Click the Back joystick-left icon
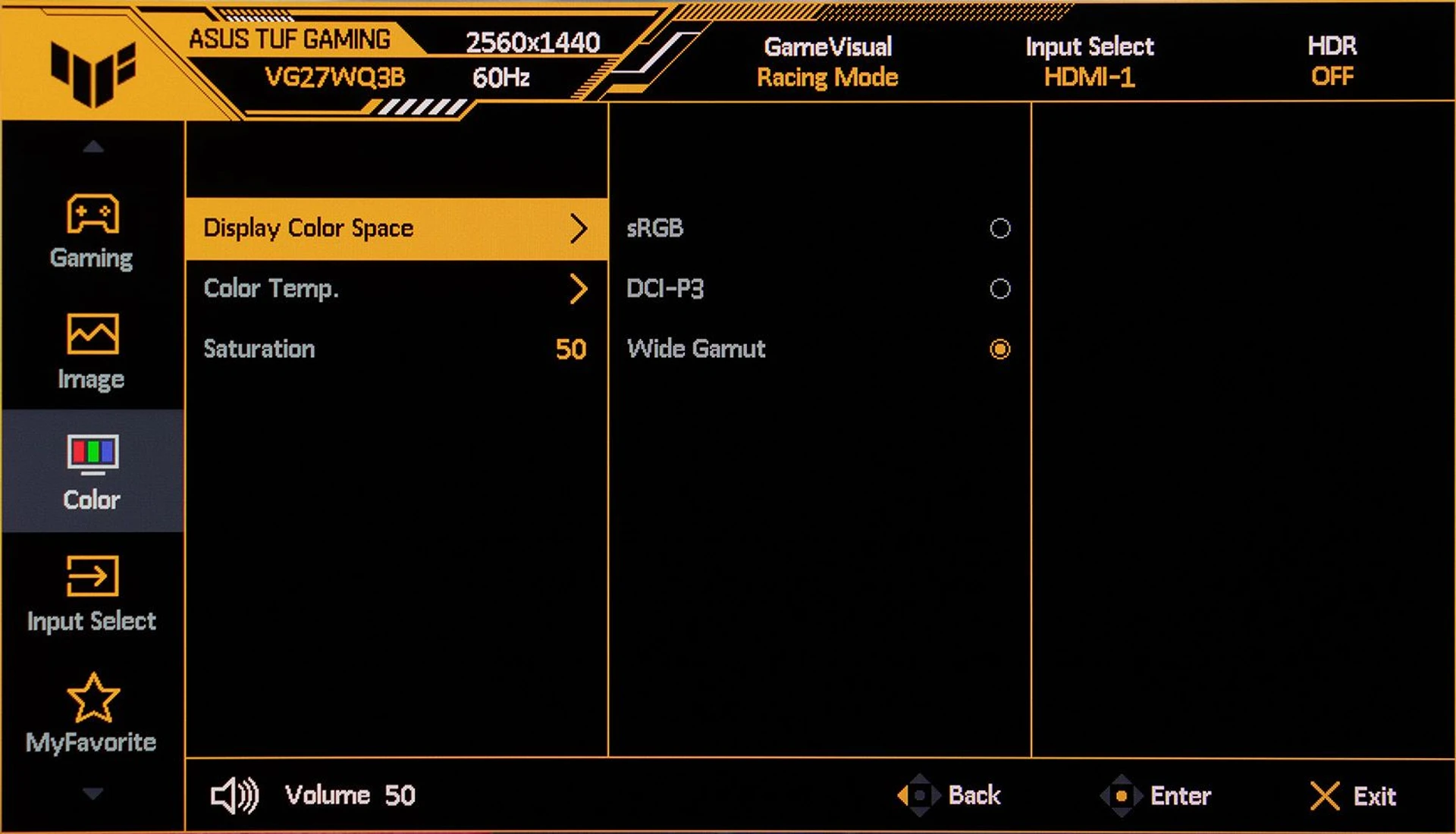This screenshot has width=1456, height=834. click(918, 795)
